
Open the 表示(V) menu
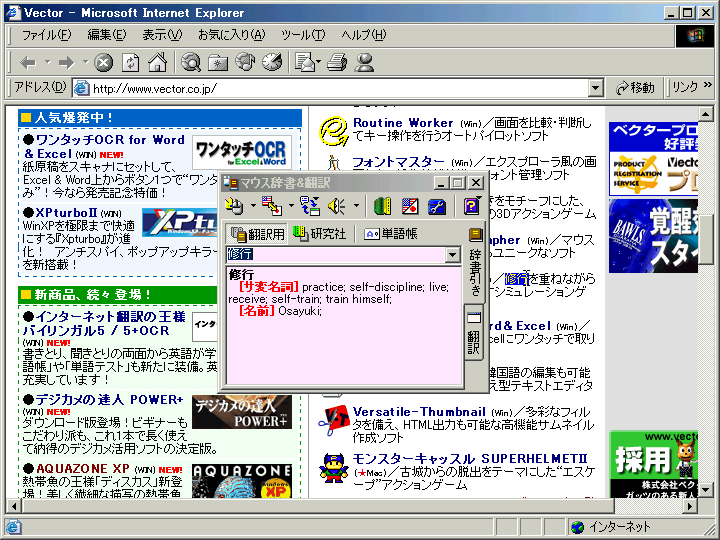pyautogui.click(x=162, y=35)
